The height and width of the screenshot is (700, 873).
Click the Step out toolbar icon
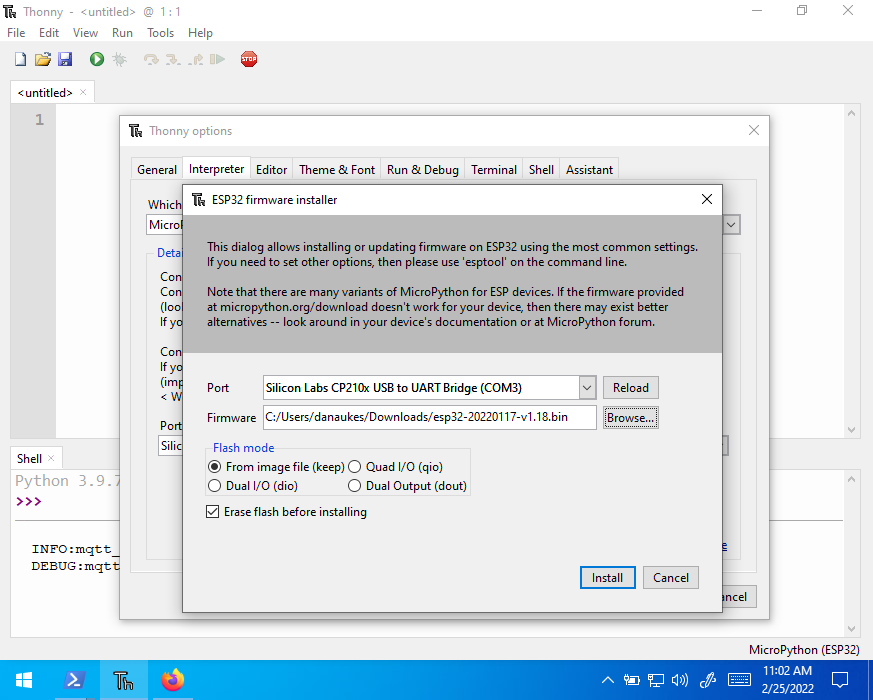coord(195,59)
